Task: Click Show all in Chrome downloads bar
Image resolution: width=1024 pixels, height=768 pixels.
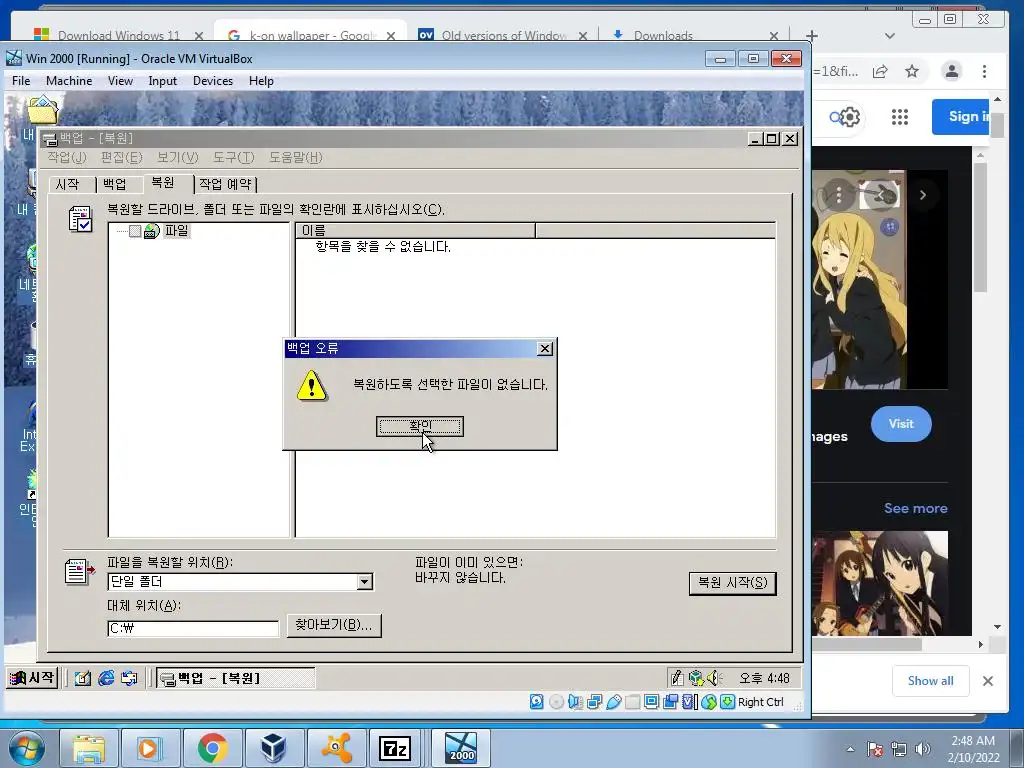Action: [931, 681]
